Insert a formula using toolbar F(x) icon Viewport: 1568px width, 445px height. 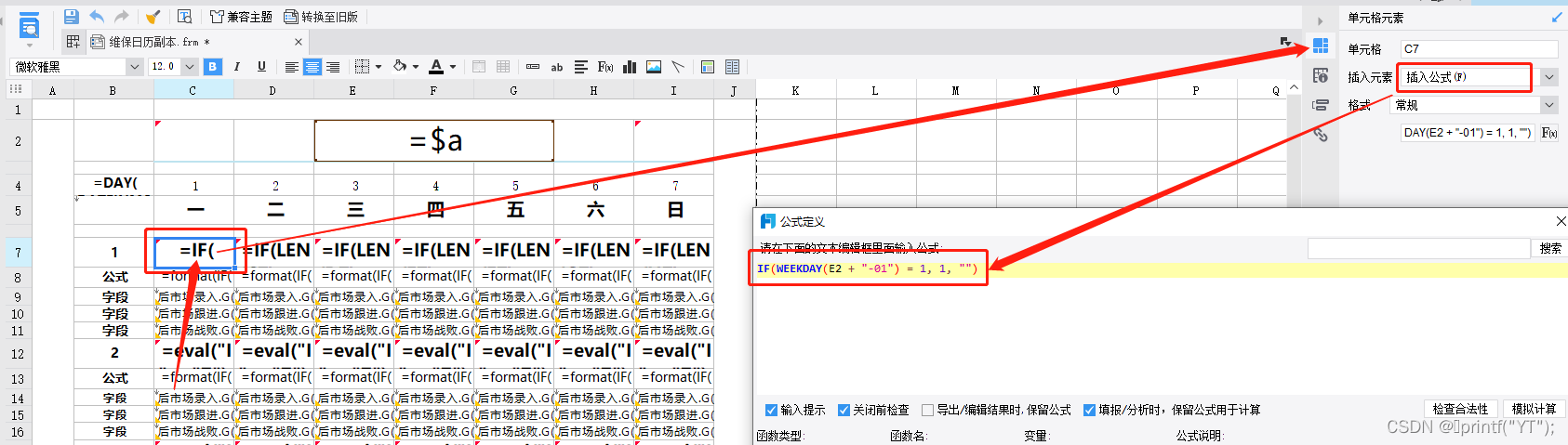click(x=605, y=67)
